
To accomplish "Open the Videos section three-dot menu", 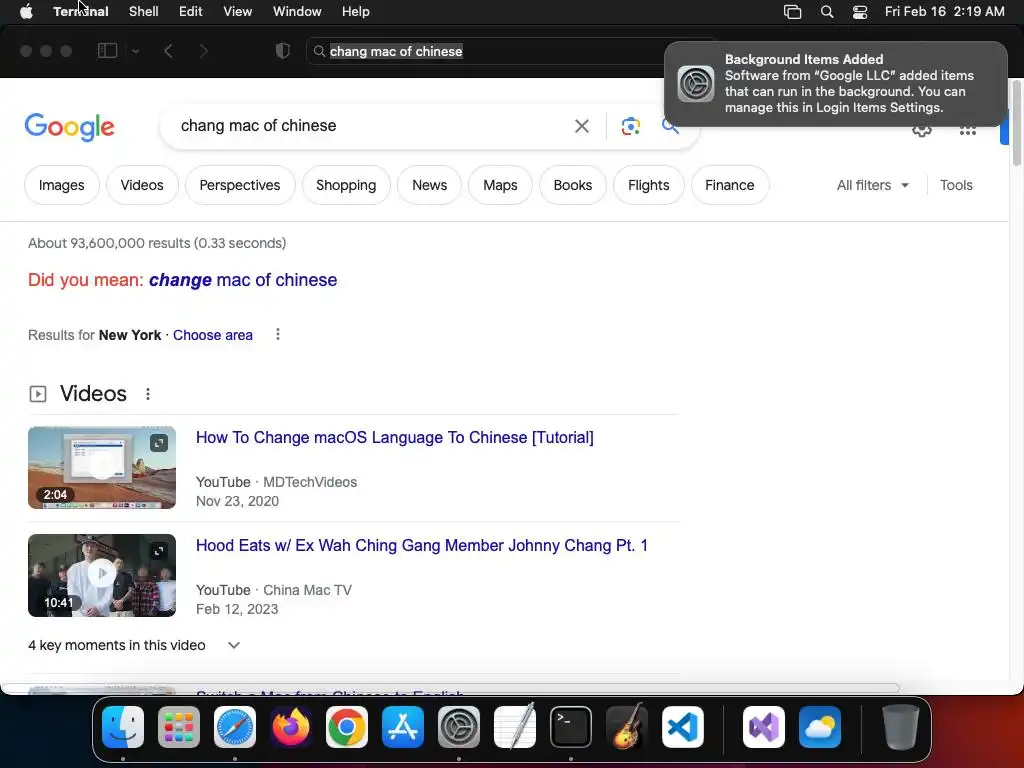I will (148, 394).
